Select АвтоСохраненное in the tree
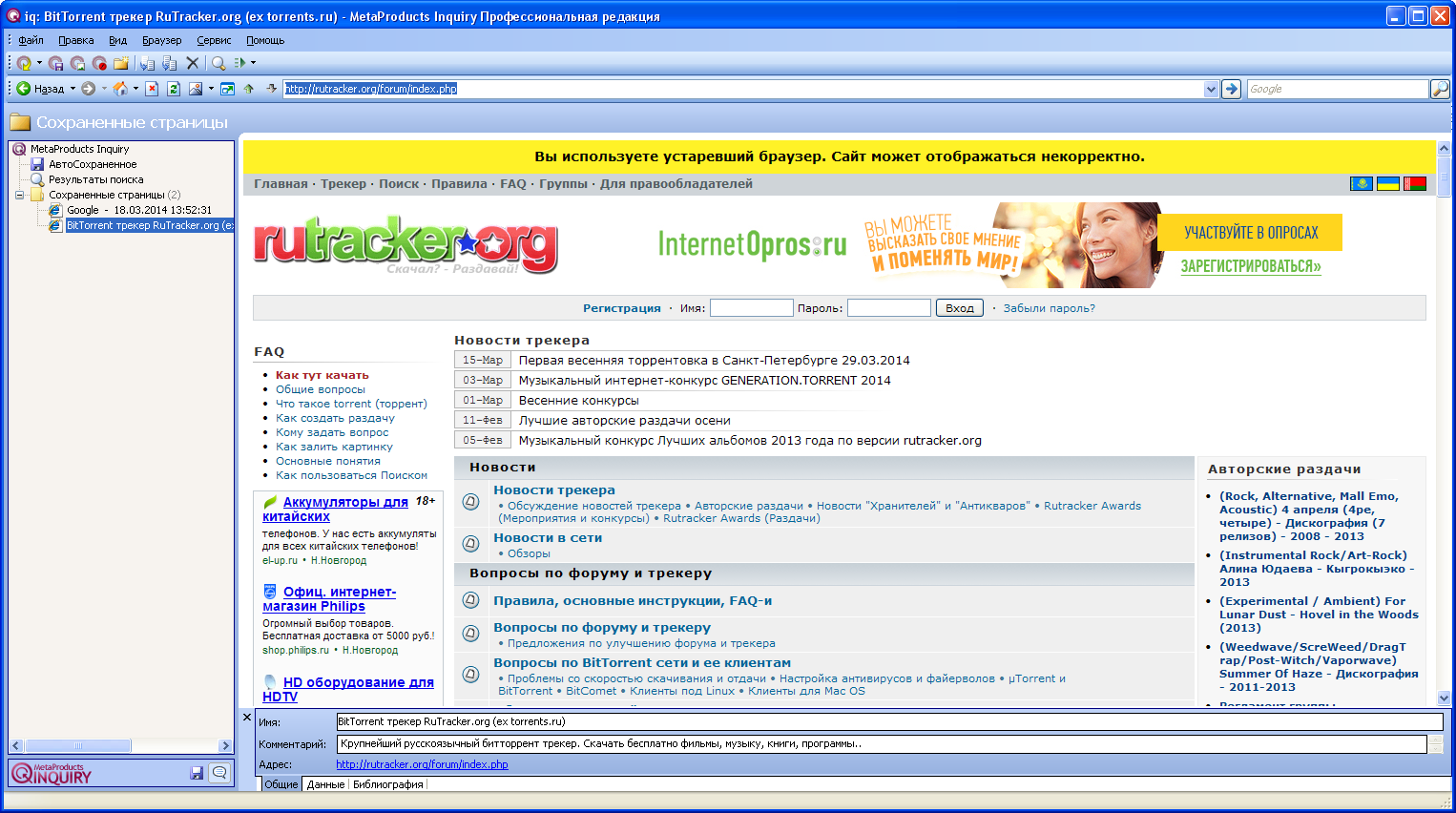The width and height of the screenshot is (1456, 813). 93,164
